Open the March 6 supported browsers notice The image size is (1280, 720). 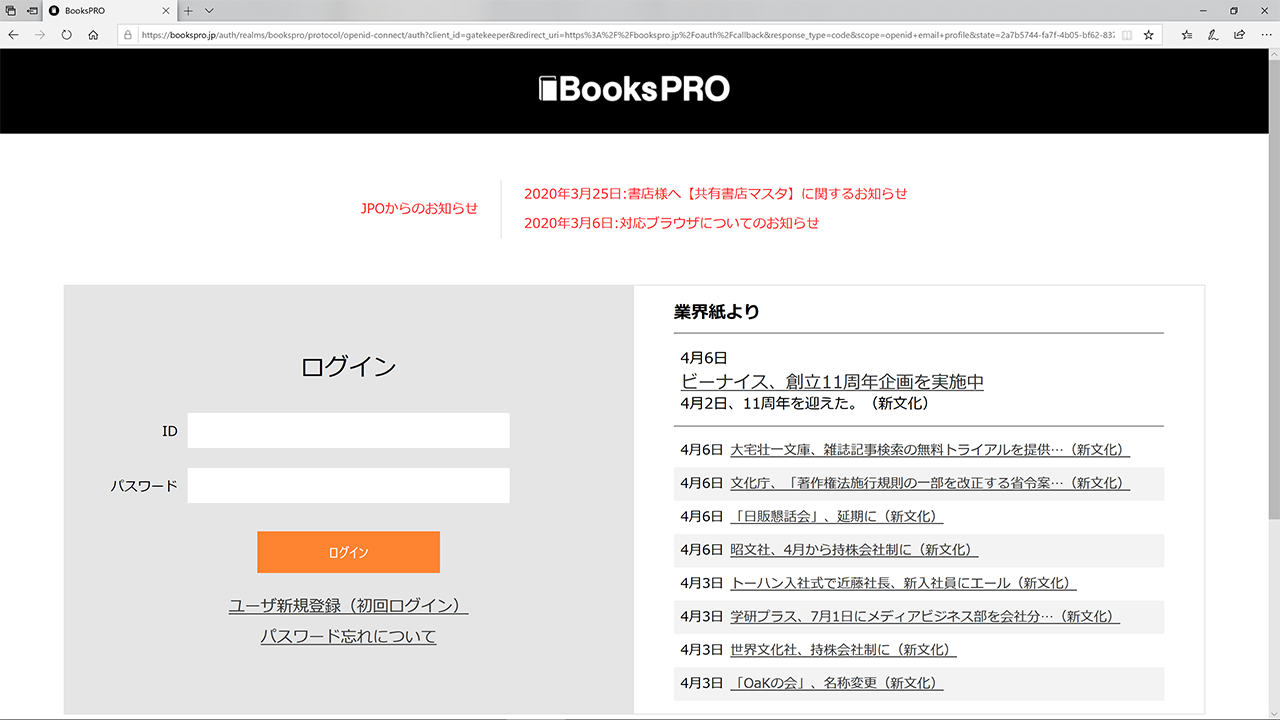tap(671, 223)
